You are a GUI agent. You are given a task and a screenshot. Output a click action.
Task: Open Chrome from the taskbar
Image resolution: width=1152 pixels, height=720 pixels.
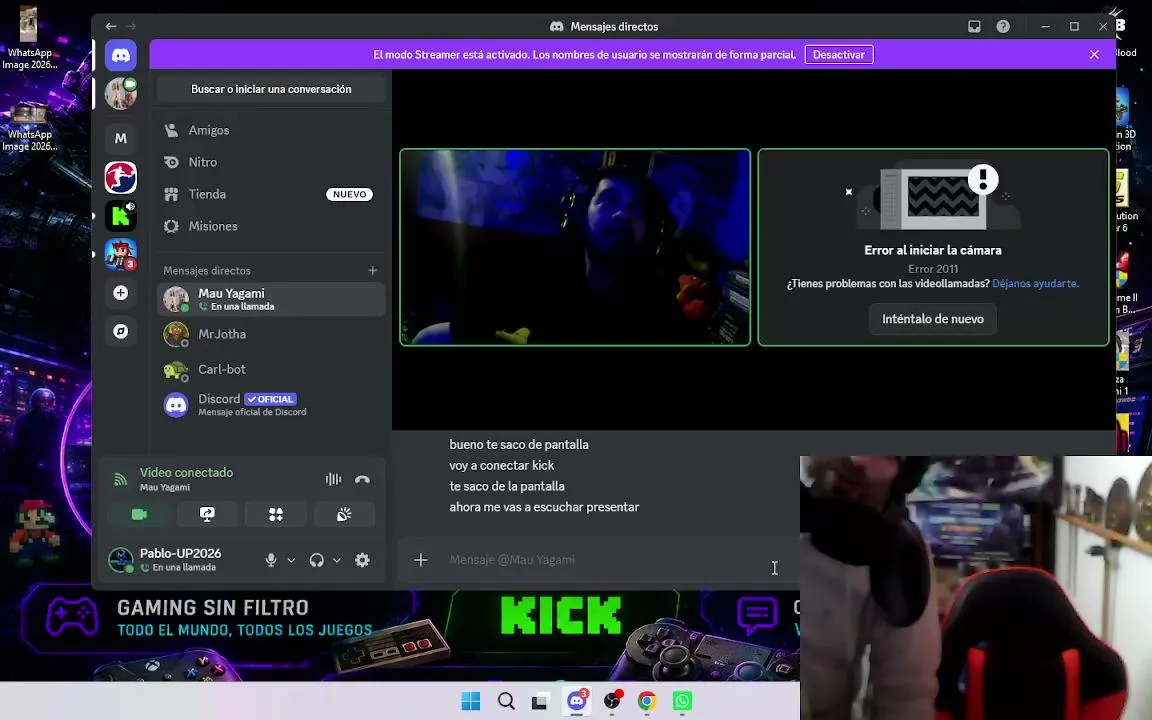[x=647, y=702]
